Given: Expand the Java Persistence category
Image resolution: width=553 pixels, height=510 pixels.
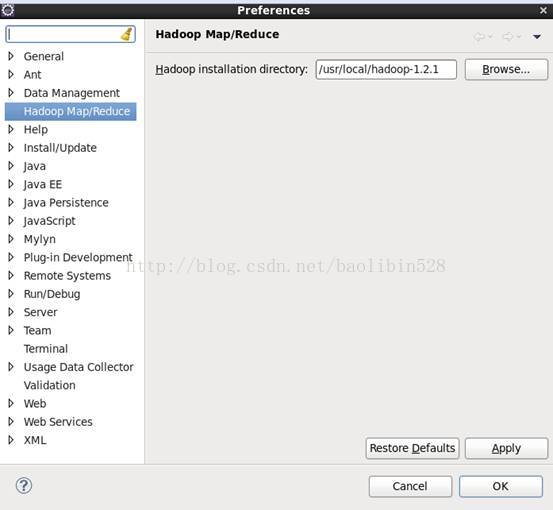Looking at the screenshot, I should coord(11,202).
